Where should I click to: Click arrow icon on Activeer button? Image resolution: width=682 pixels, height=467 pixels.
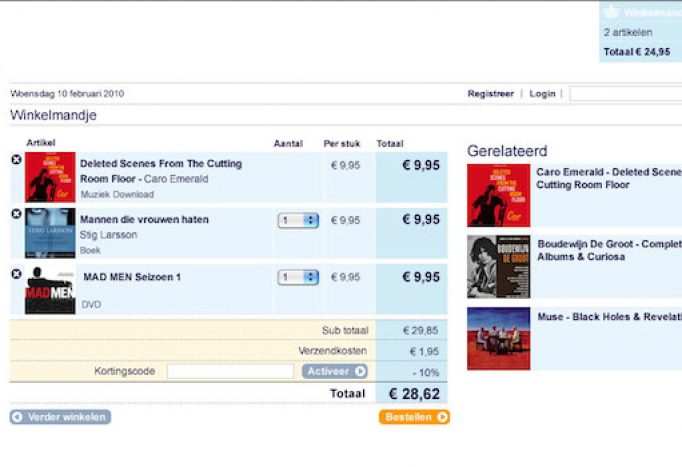360,371
